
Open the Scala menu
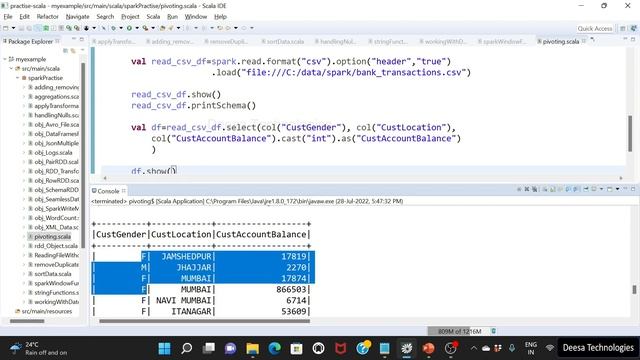[153, 17]
